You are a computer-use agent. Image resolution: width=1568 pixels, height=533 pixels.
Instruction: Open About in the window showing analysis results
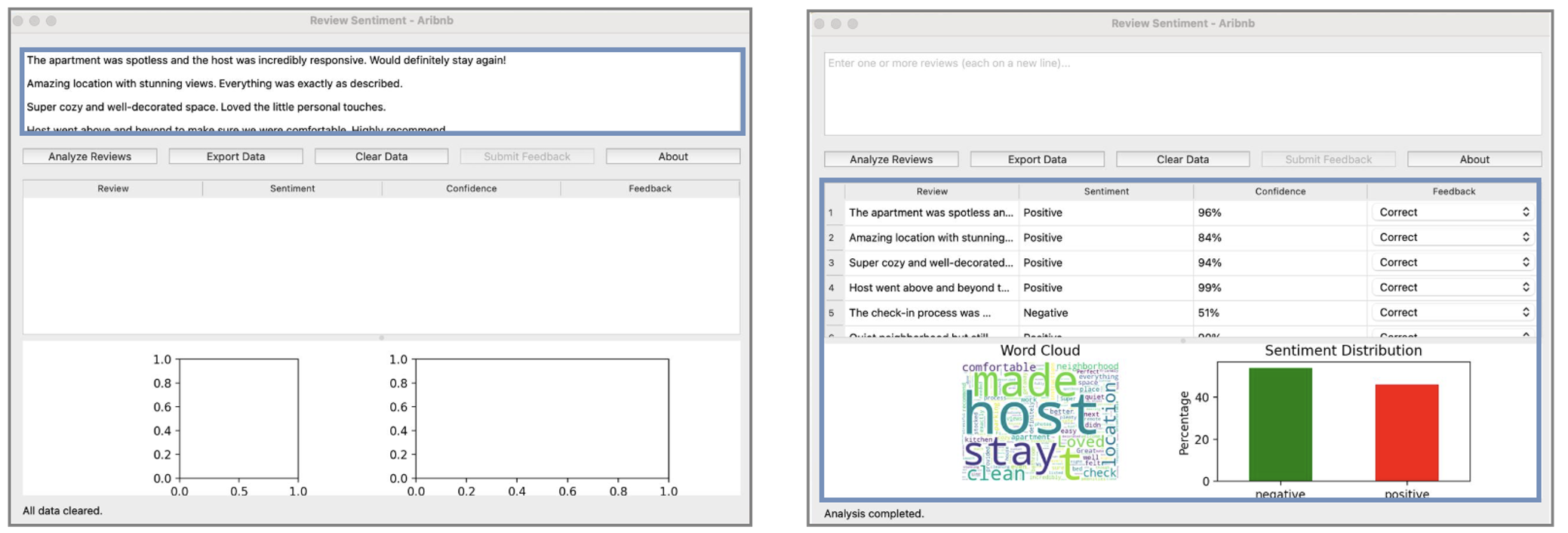1474,159
